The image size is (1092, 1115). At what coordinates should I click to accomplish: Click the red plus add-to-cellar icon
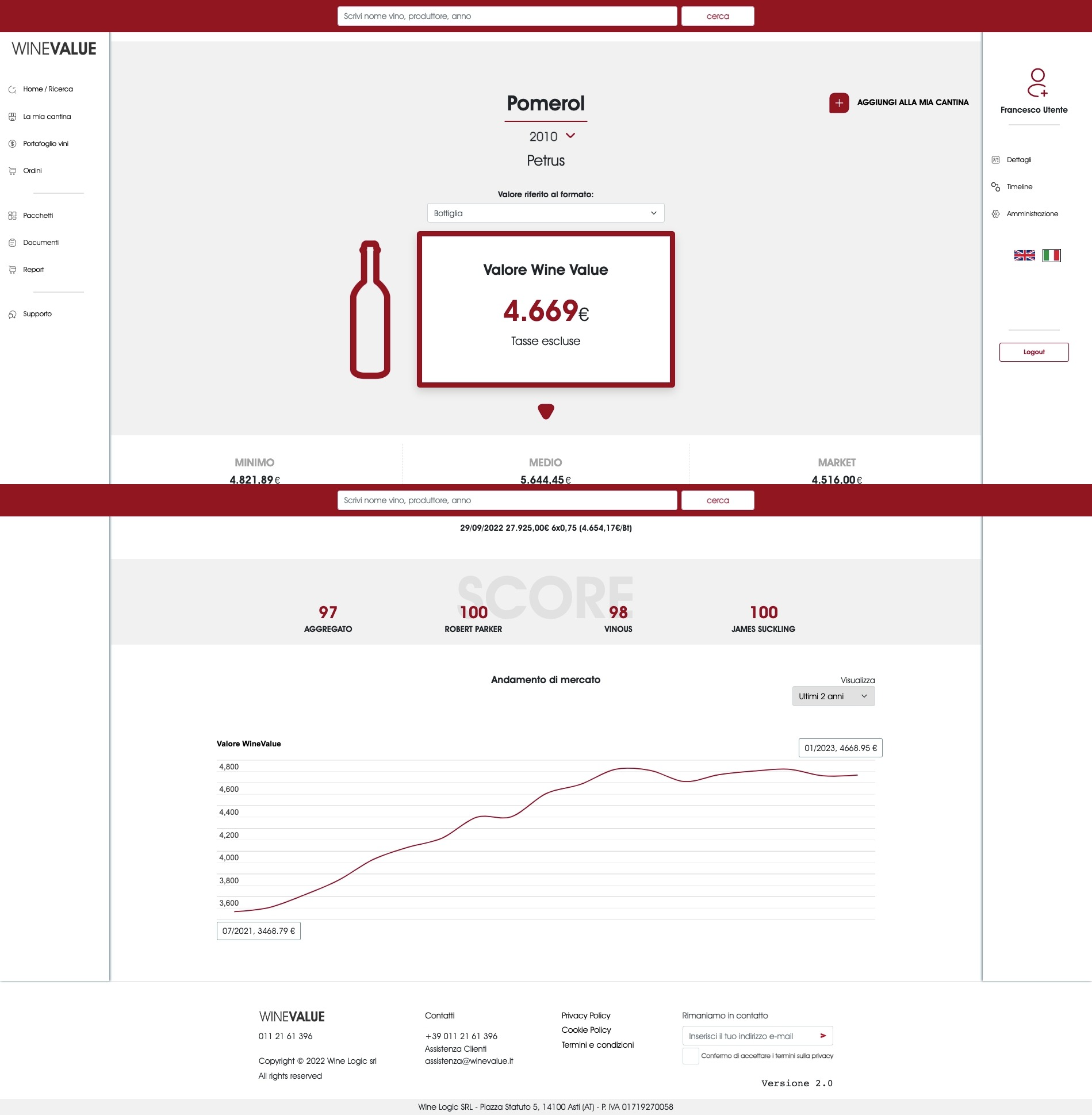point(839,103)
